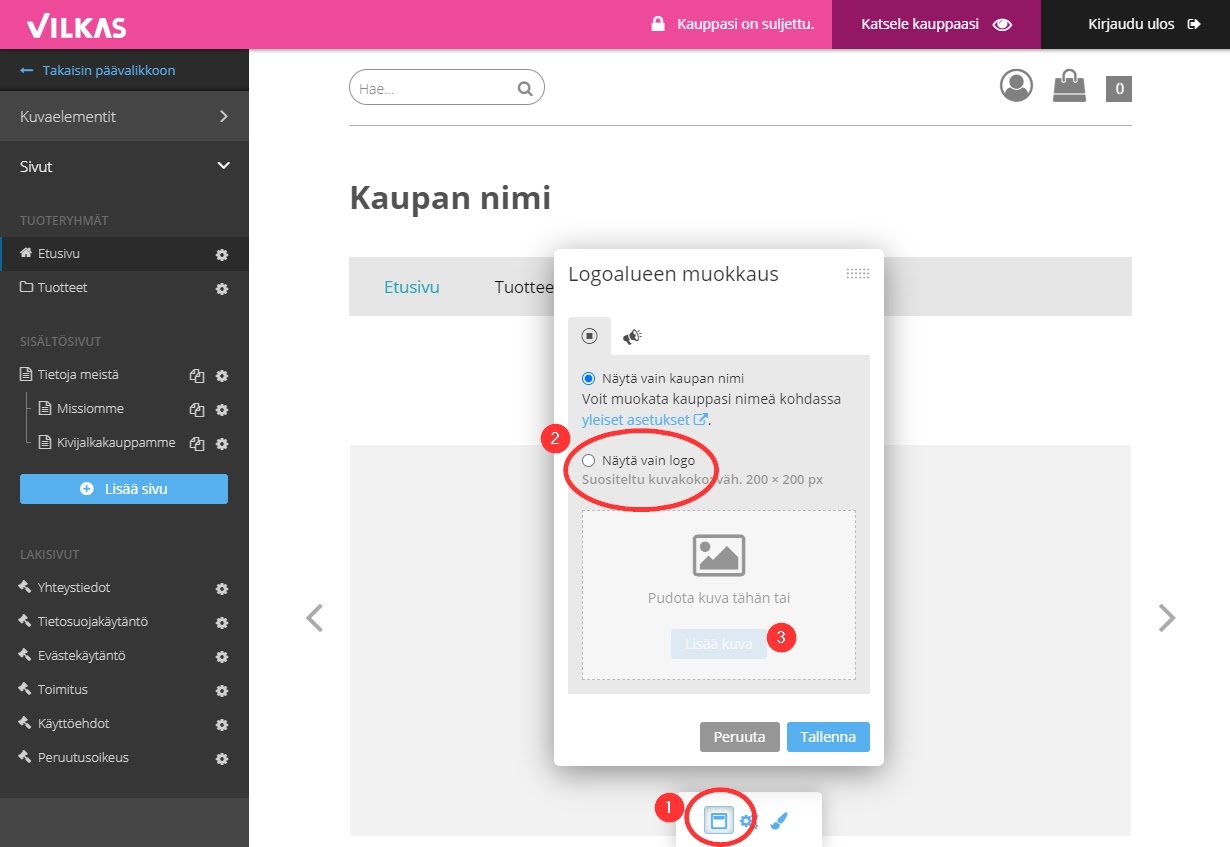Screen dimensions: 1230x847
Task: Open settings gear for Tuotteet
Action: click(x=222, y=289)
